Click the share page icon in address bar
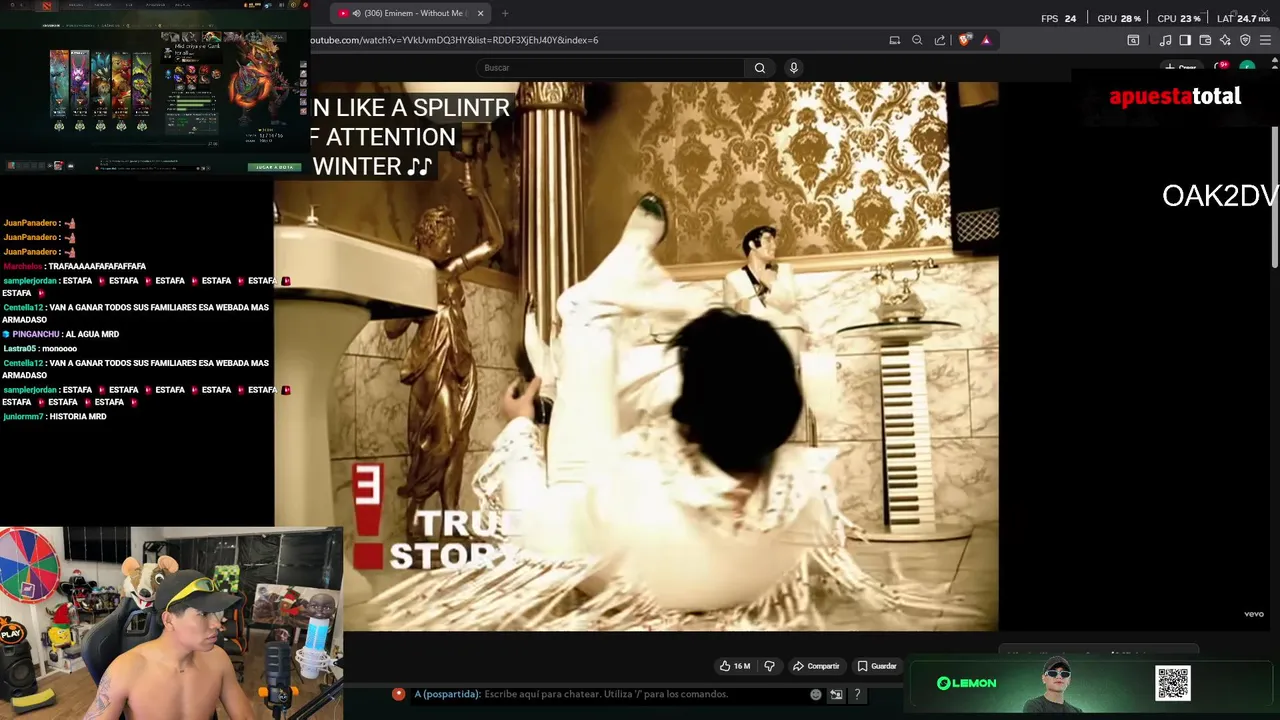 940,40
